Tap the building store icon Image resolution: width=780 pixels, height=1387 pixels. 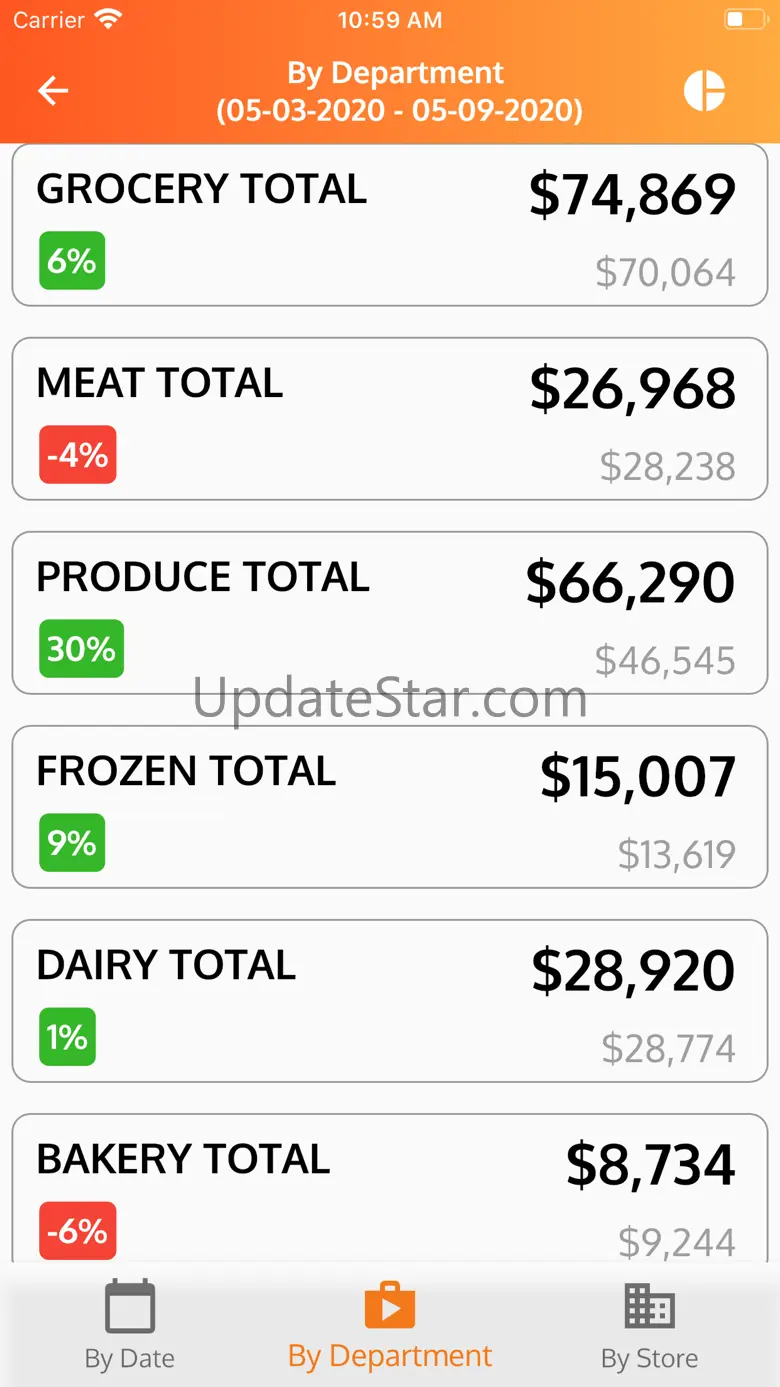coord(649,1305)
